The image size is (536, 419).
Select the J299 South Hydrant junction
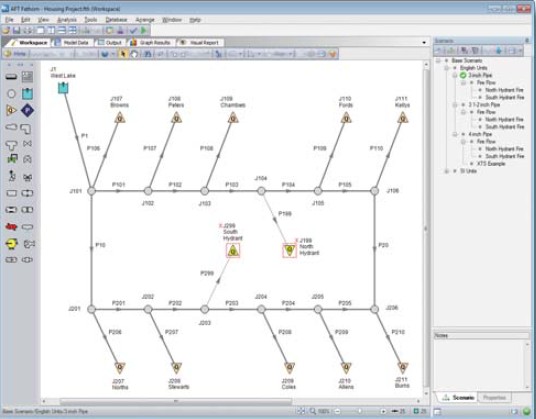coord(233,251)
